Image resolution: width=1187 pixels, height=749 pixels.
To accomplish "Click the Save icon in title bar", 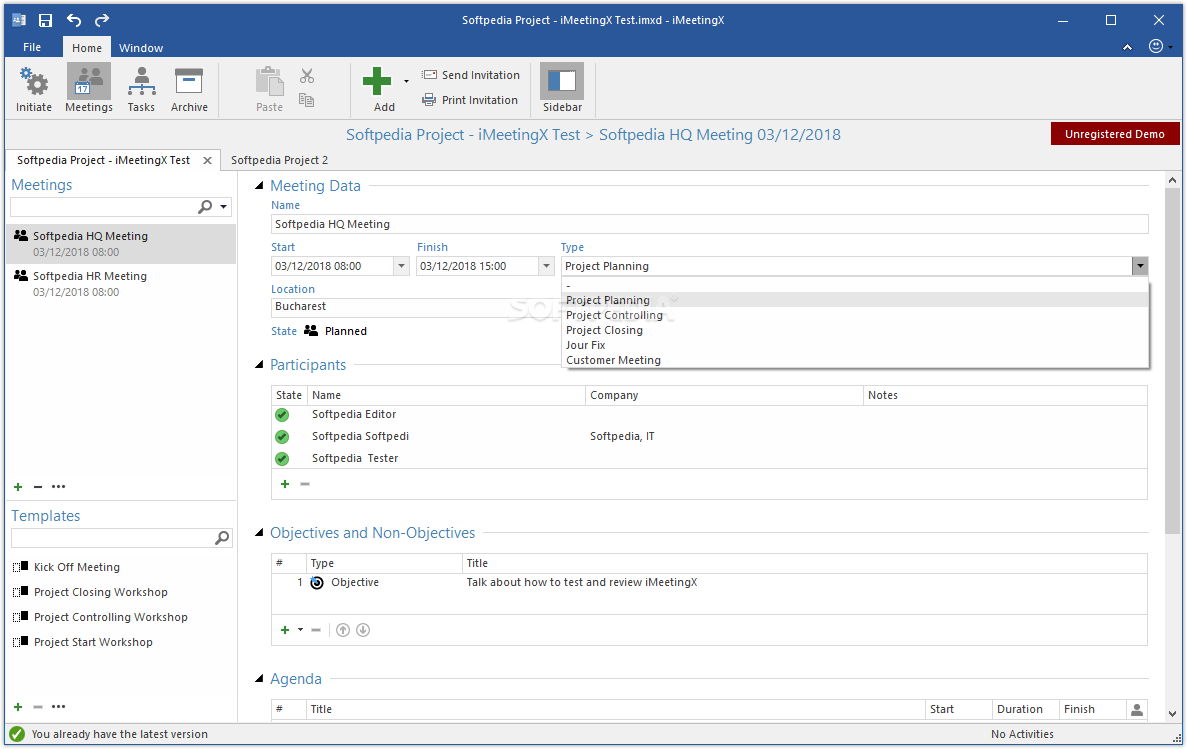I will (x=45, y=20).
